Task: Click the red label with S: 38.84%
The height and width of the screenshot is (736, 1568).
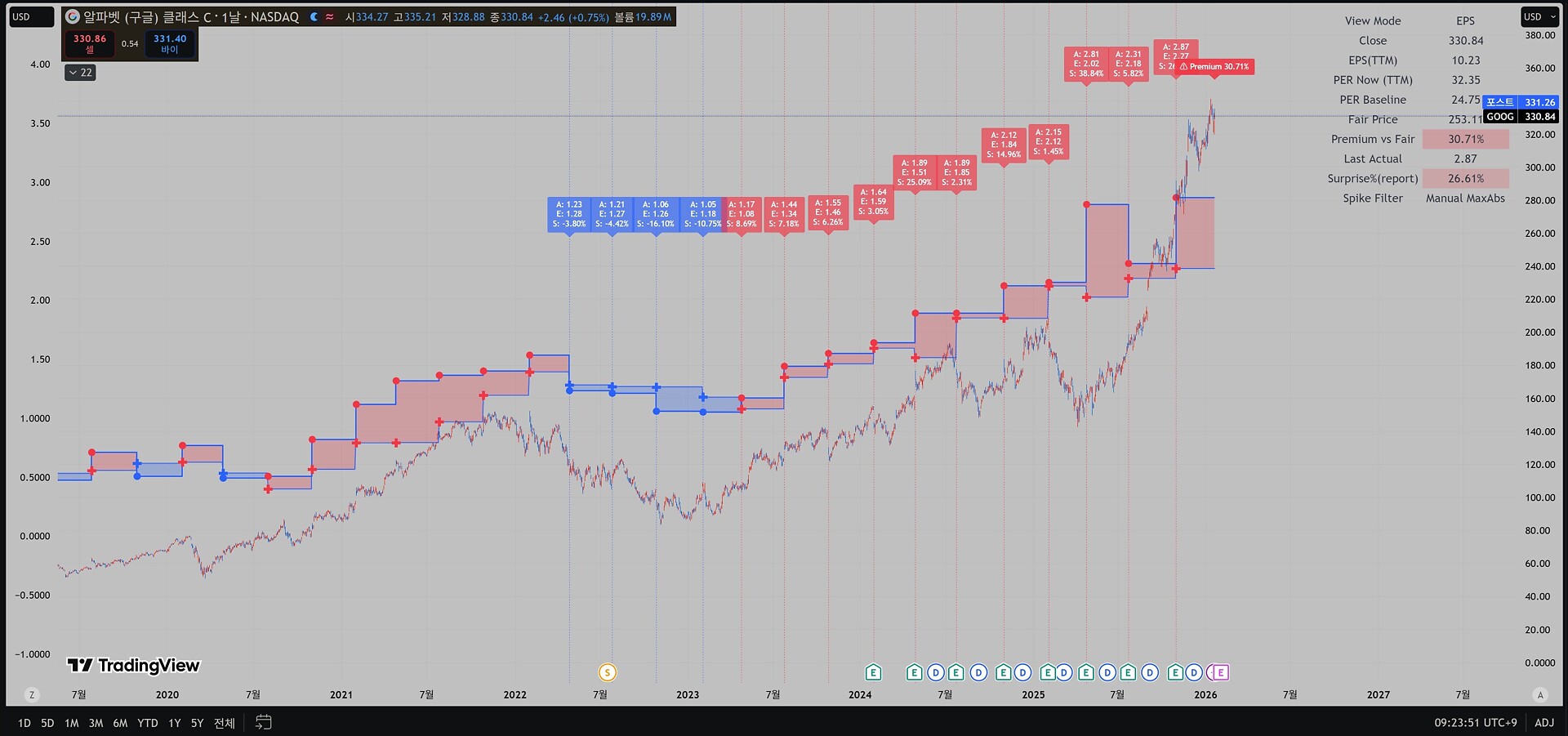Action: [1086, 64]
